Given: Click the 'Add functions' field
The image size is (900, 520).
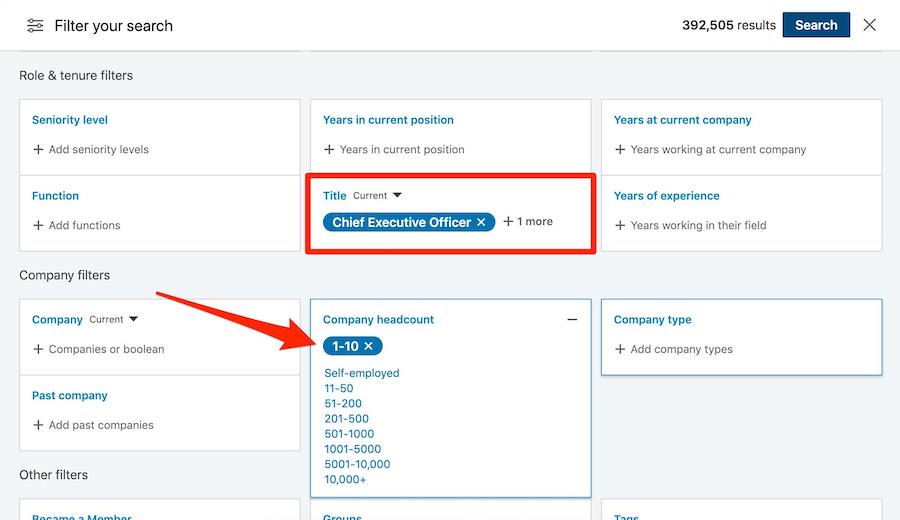Looking at the screenshot, I should pos(84,225).
